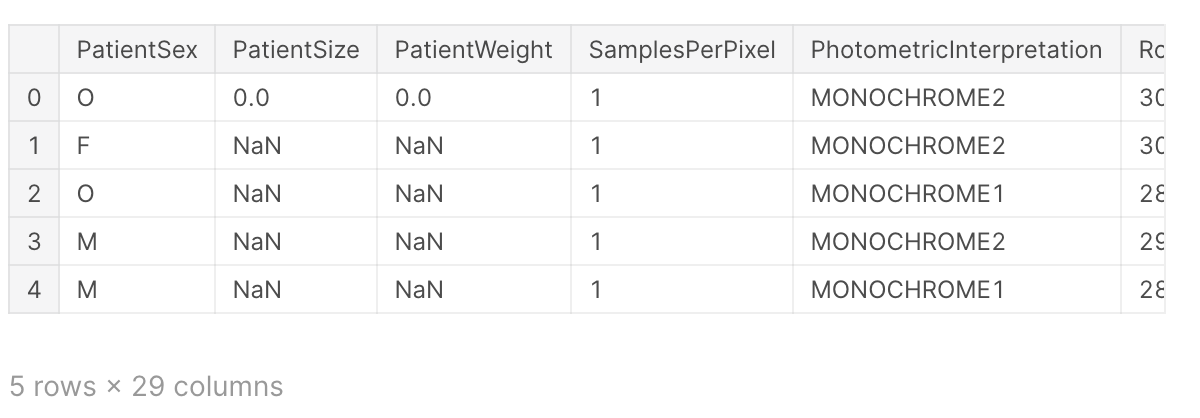1200x418 pixels.
Task: Click the SamplesPerPixel column header
Action: 682,50
